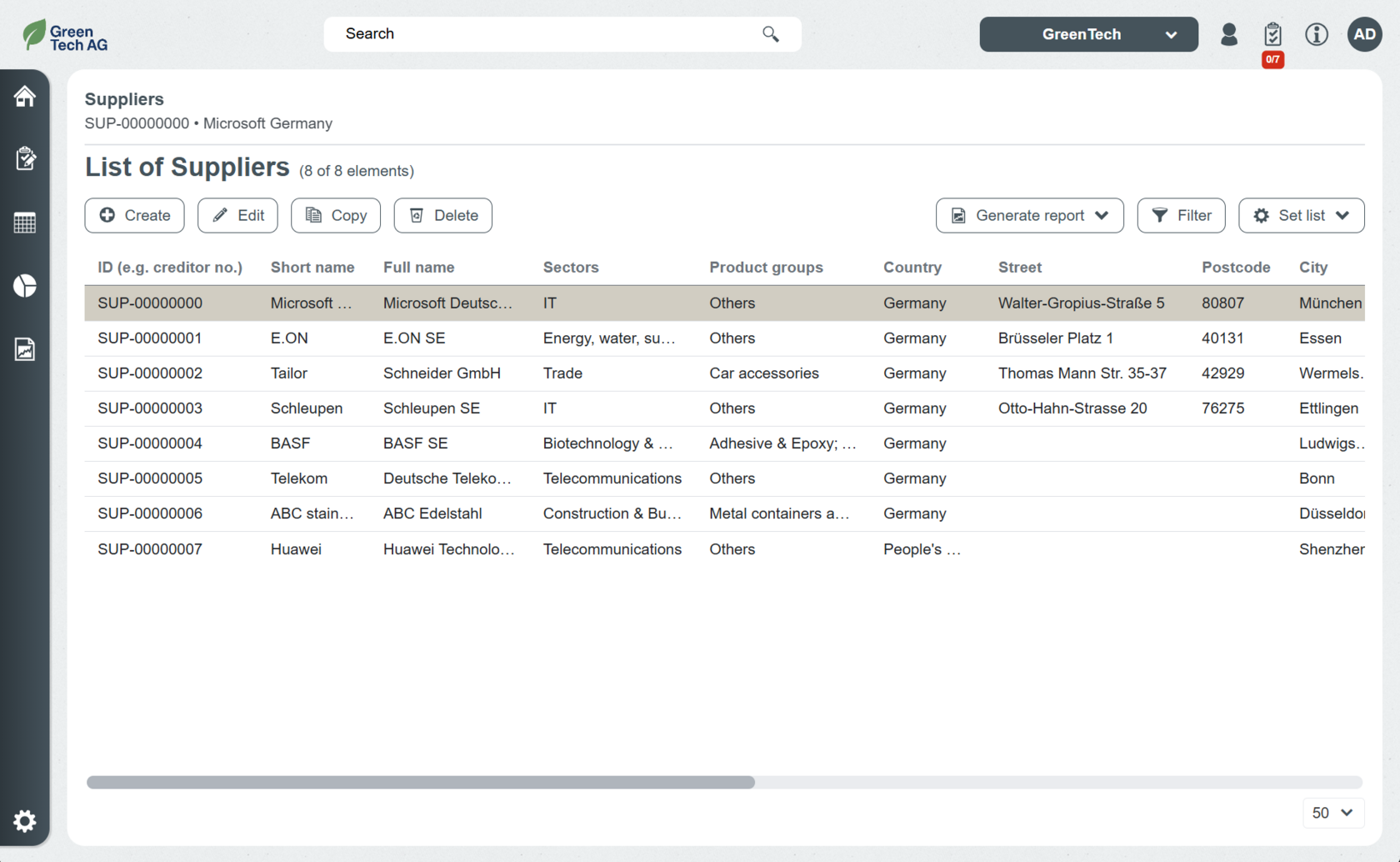The image size is (1400, 862).
Task: Change the page size 50 dropdown
Action: 1332,813
